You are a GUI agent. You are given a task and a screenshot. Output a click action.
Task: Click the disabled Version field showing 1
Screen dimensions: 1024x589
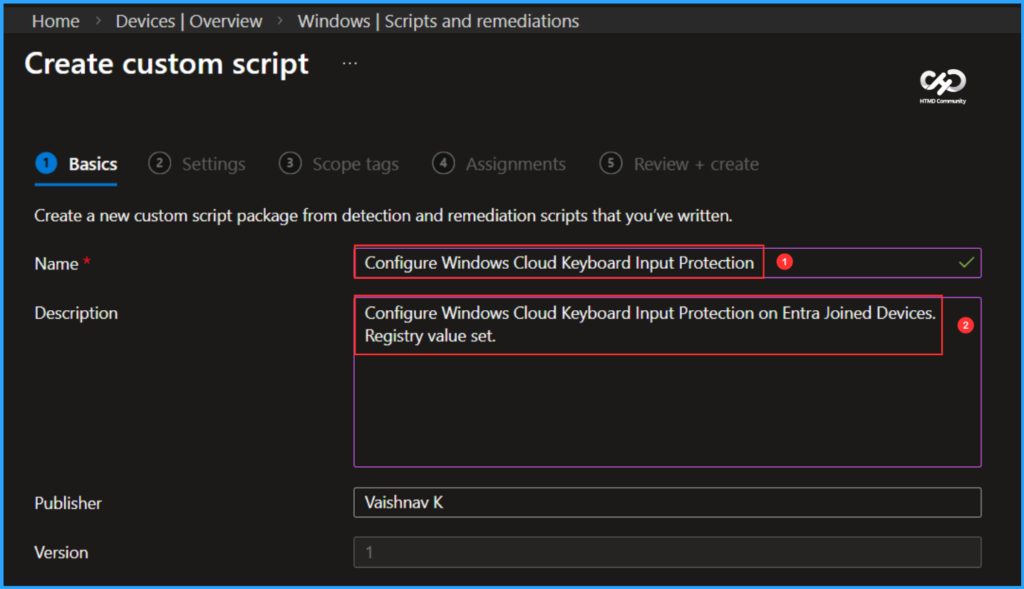point(667,552)
